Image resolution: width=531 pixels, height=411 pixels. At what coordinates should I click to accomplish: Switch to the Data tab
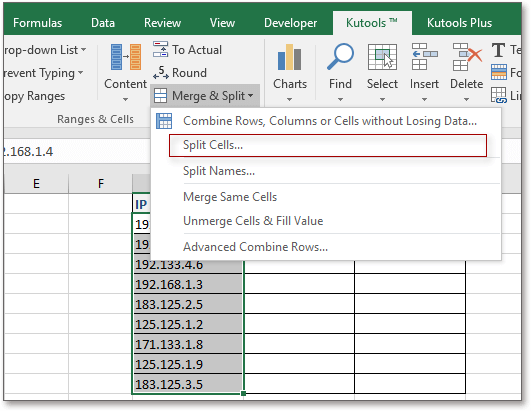point(103,23)
